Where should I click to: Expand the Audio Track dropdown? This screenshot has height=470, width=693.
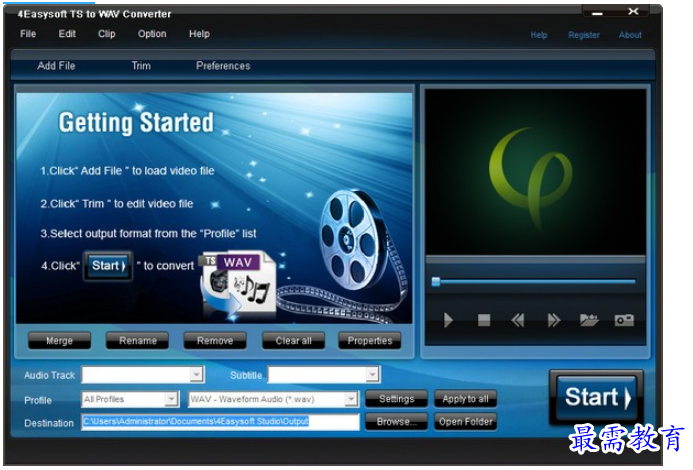tap(197, 374)
